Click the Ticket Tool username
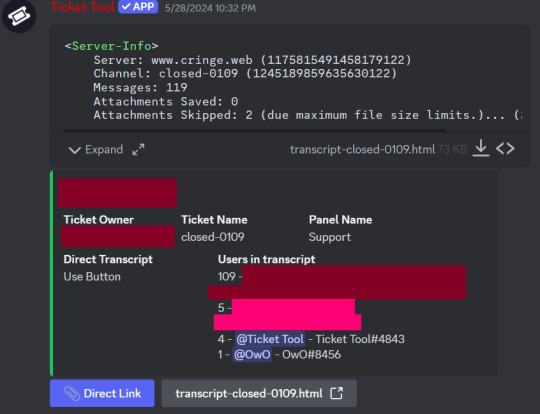 point(82,7)
